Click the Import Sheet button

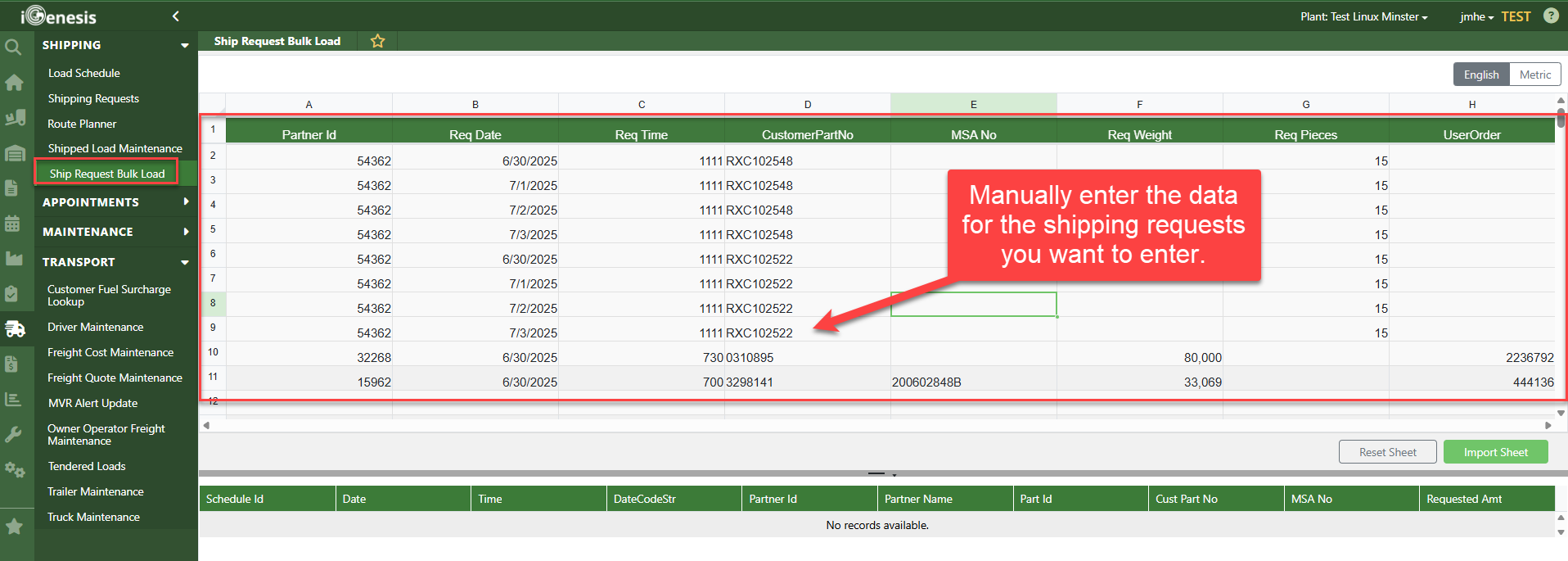(1495, 452)
